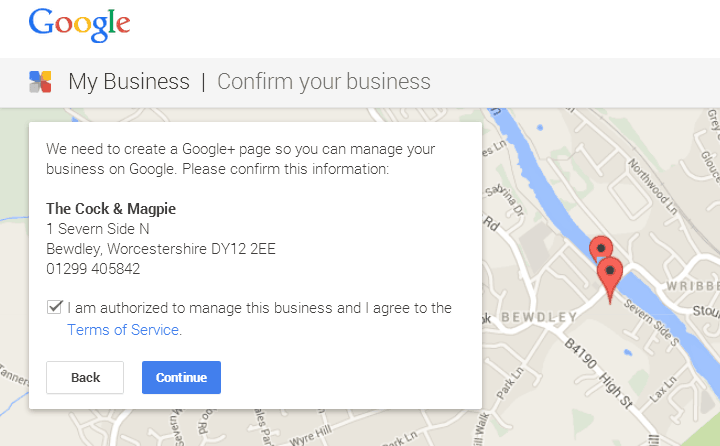Click the Severn Side S road label

click(x=652, y=322)
